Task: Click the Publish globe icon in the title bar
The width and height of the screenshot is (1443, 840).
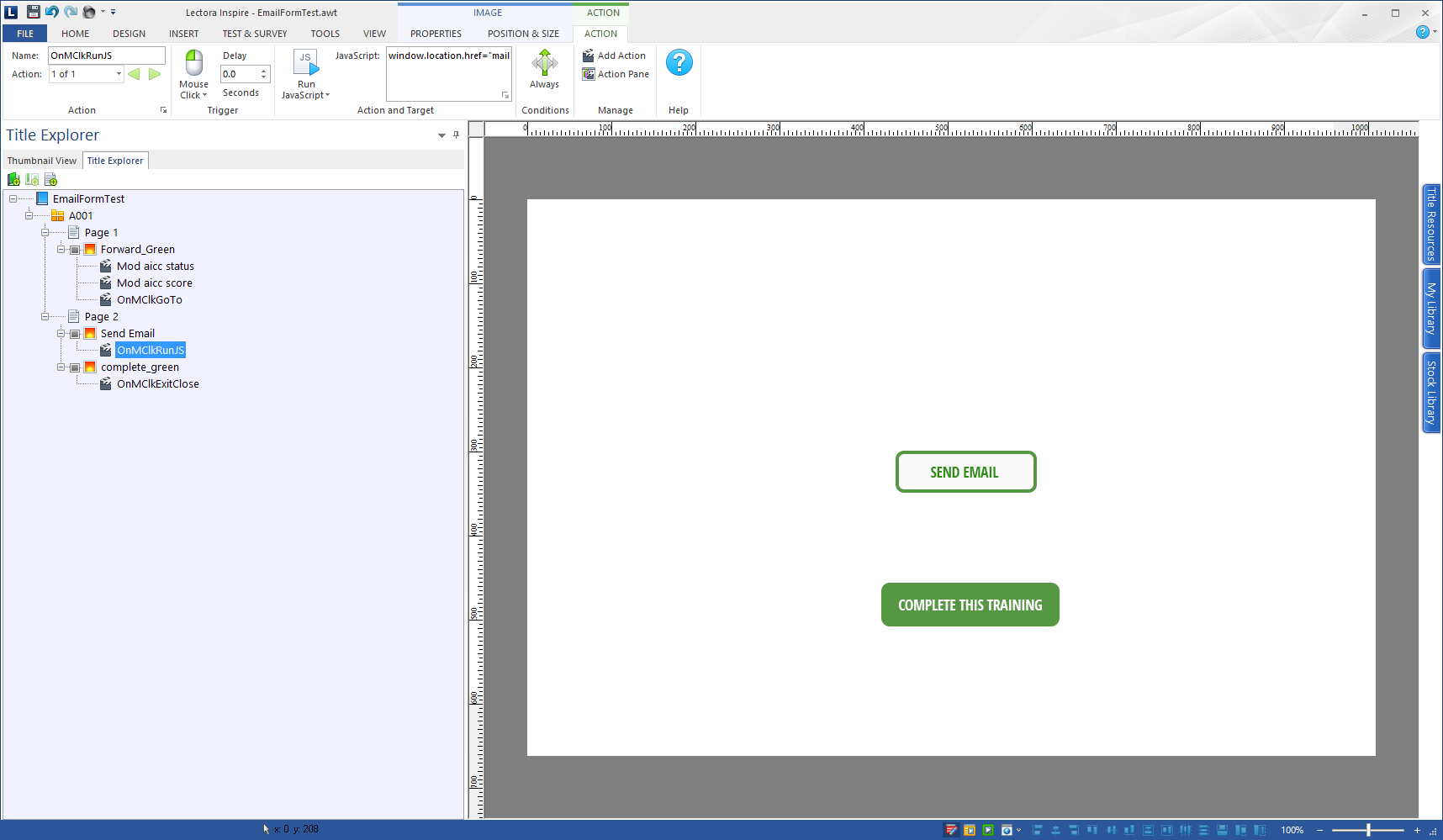Action: (89, 12)
